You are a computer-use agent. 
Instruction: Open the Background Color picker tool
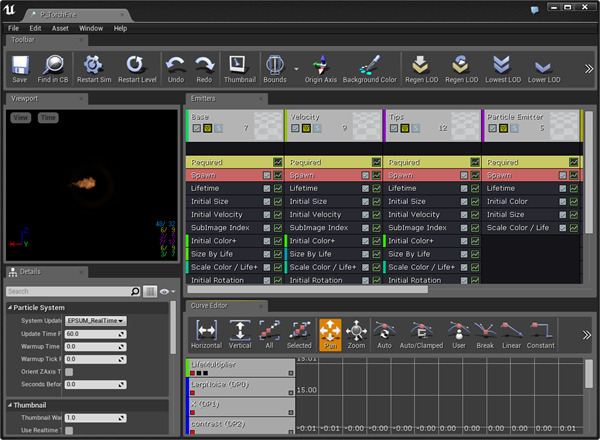coord(369,65)
